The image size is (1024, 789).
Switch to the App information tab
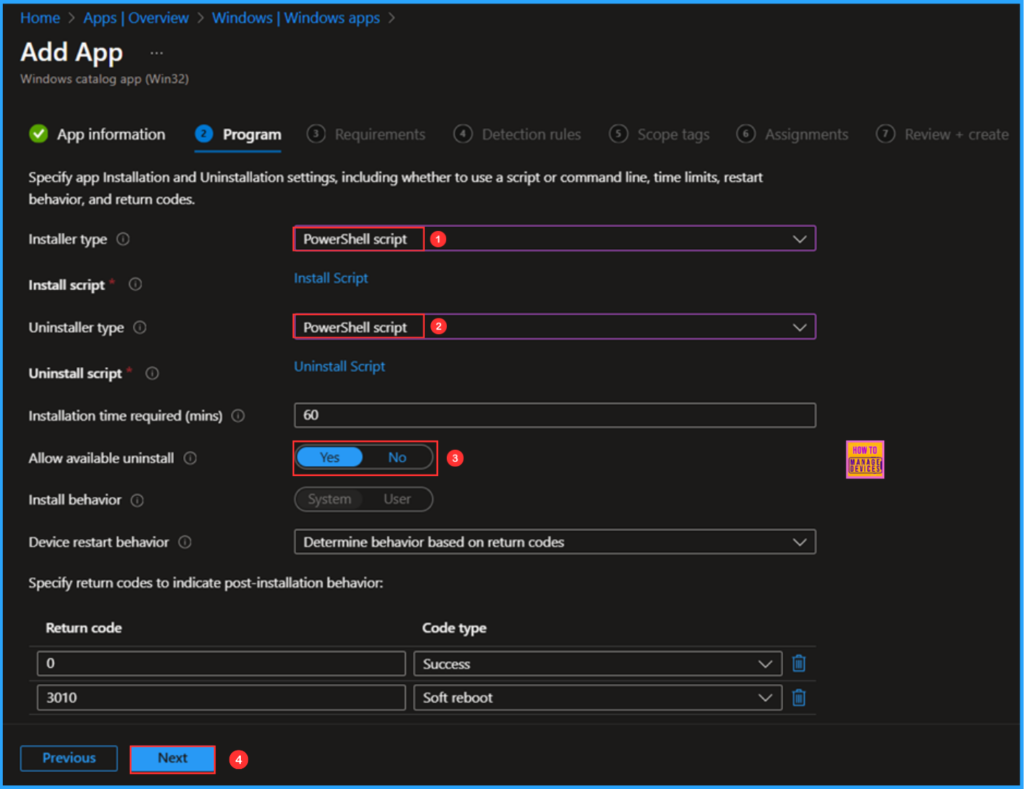click(x=110, y=134)
